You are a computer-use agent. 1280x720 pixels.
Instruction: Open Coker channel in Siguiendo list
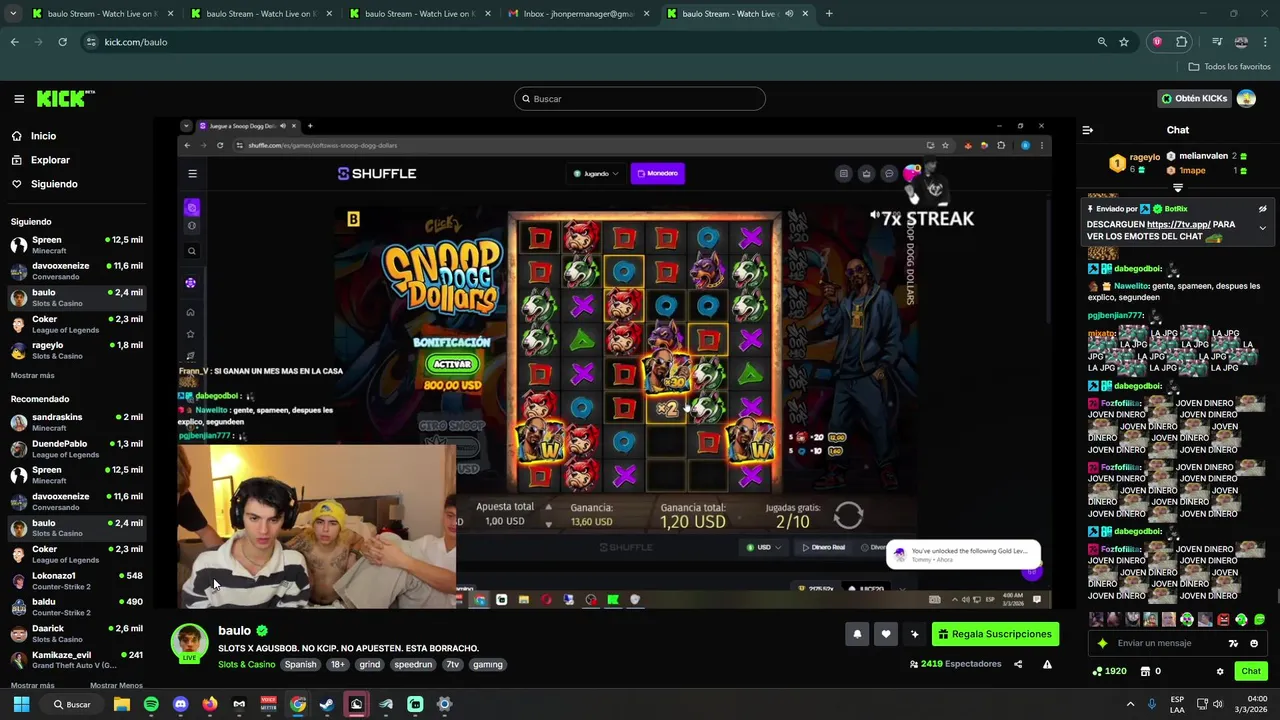pos(76,324)
